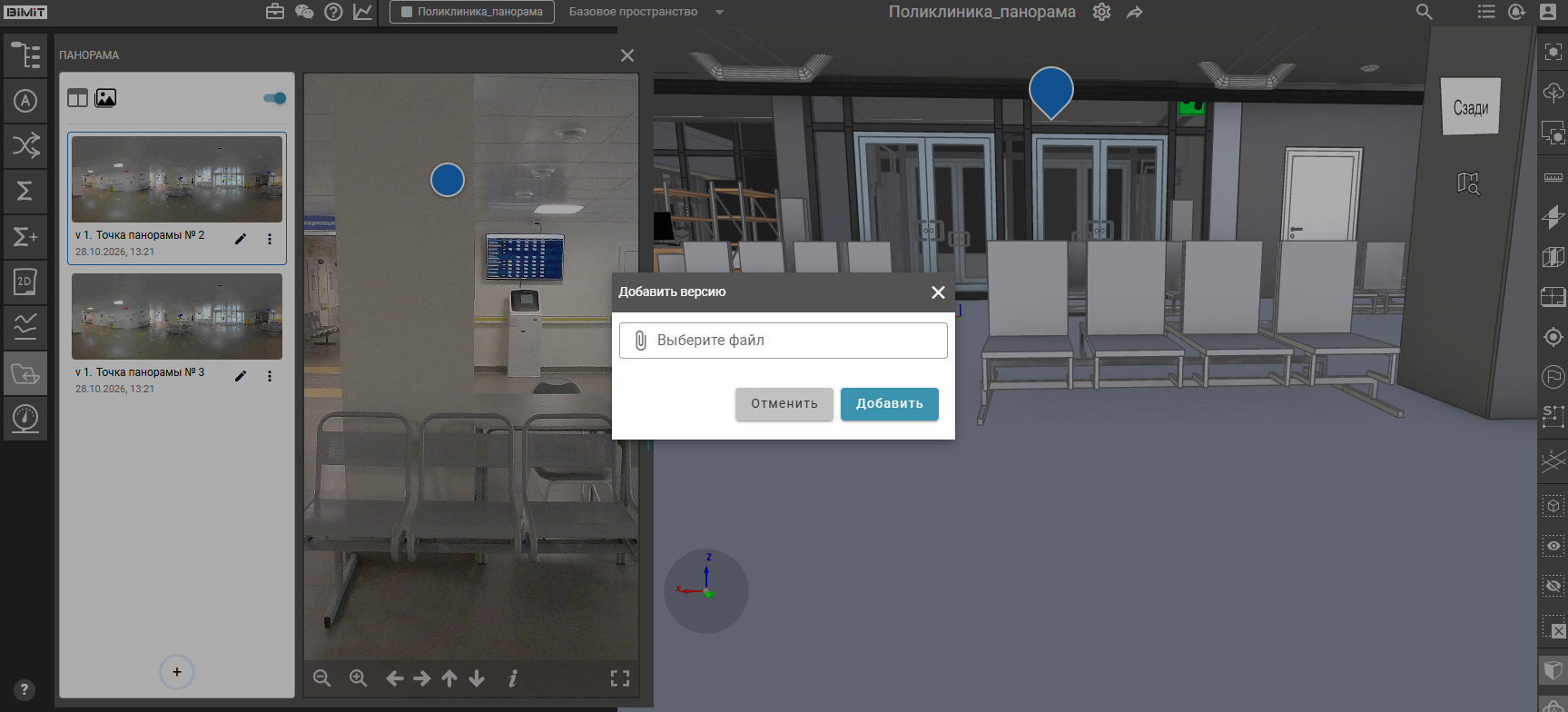Open the map search icon below view cube

(1468, 183)
